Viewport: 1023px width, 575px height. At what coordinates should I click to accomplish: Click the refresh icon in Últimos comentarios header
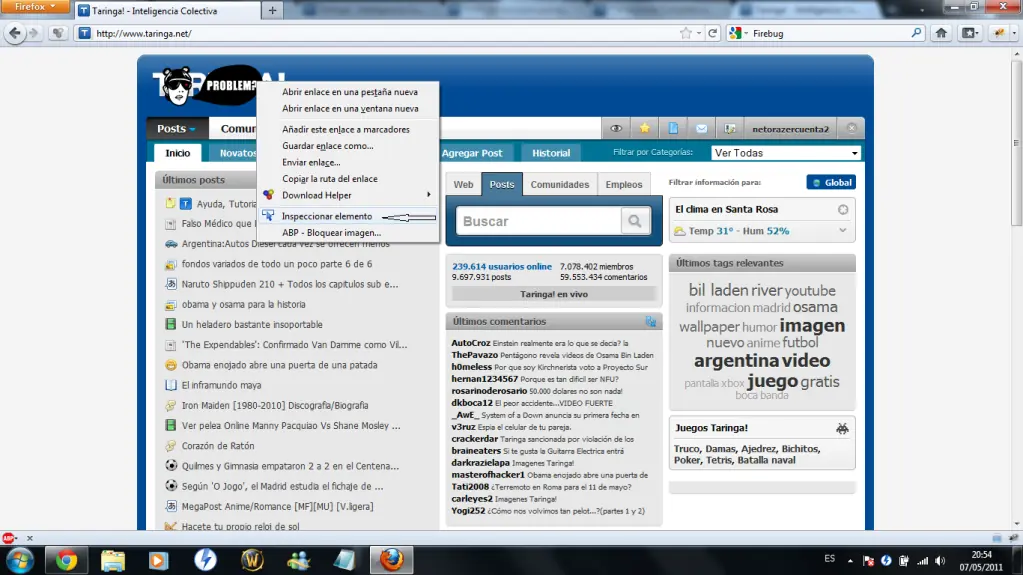[650, 321]
